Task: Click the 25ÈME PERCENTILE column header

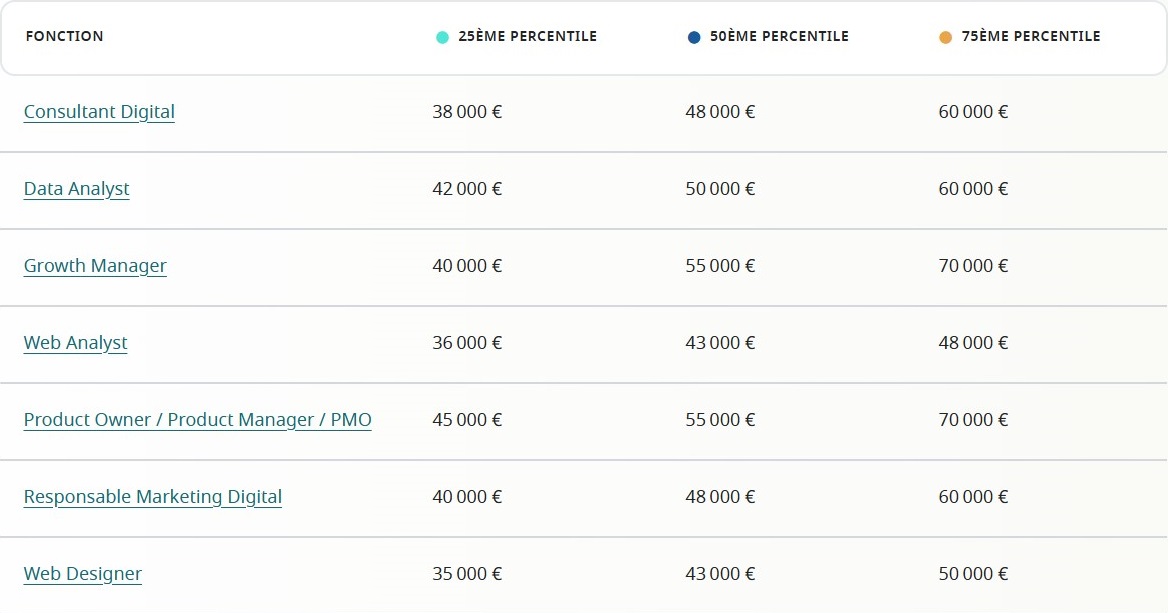Action: click(x=527, y=36)
